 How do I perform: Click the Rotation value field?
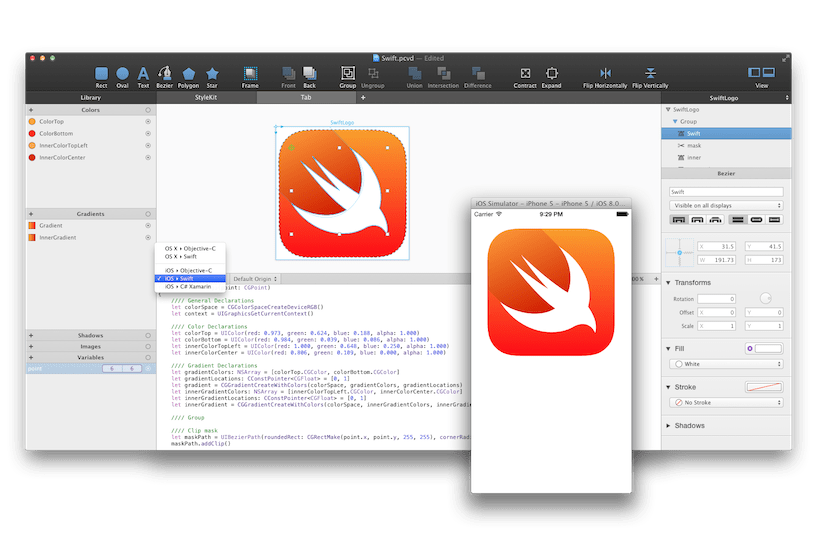(x=716, y=299)
